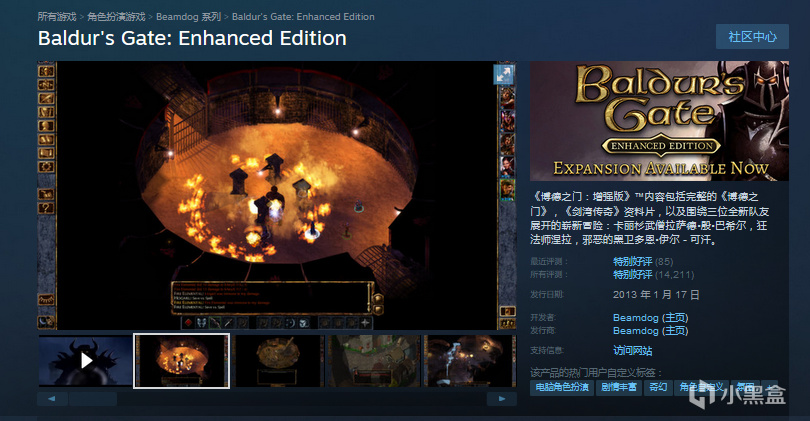
Task: Select the fourth screenshot thumbnail with buildings
Action: 374,361
